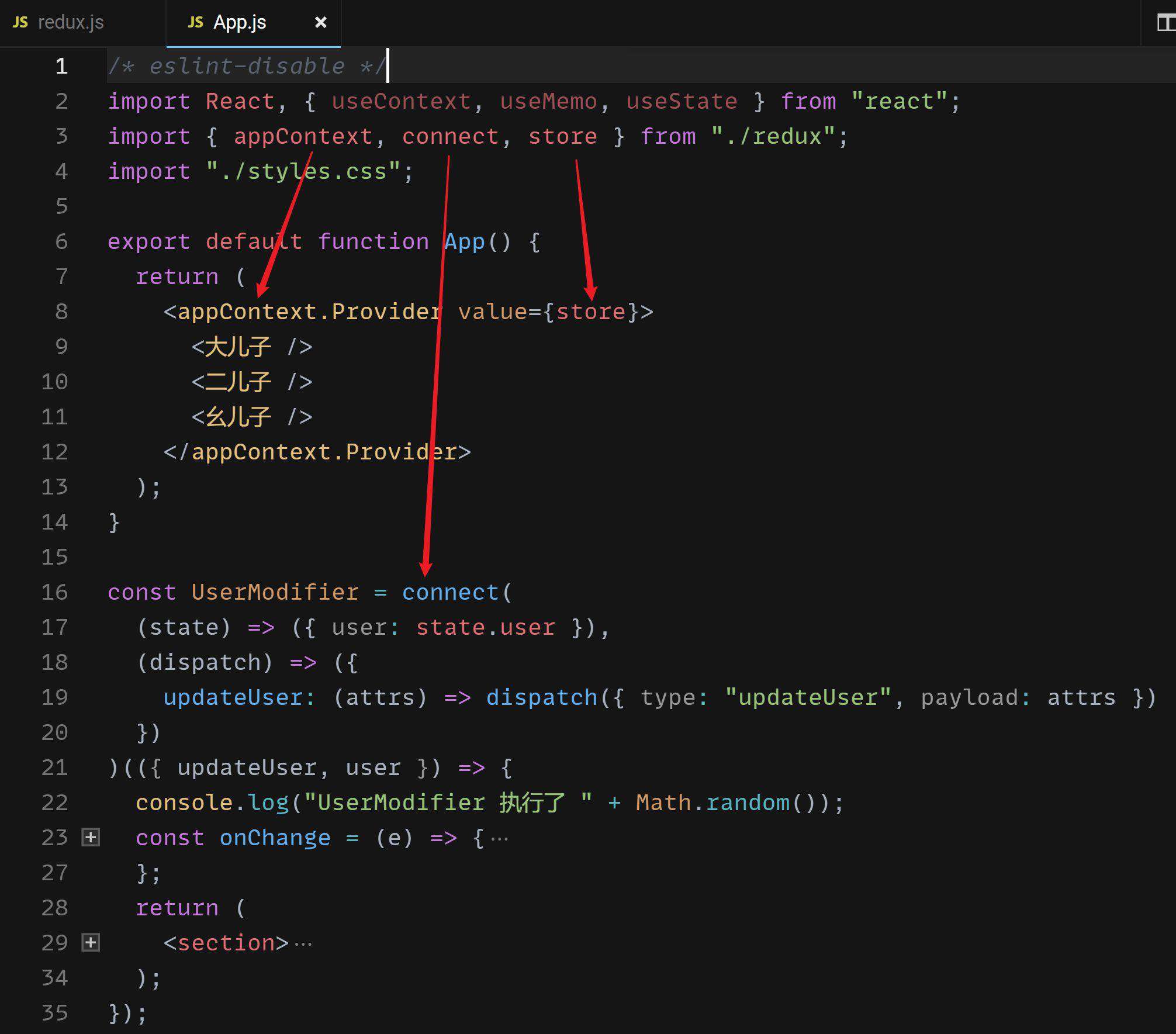Click line number 35 in gutter

tap(55, 1013)
